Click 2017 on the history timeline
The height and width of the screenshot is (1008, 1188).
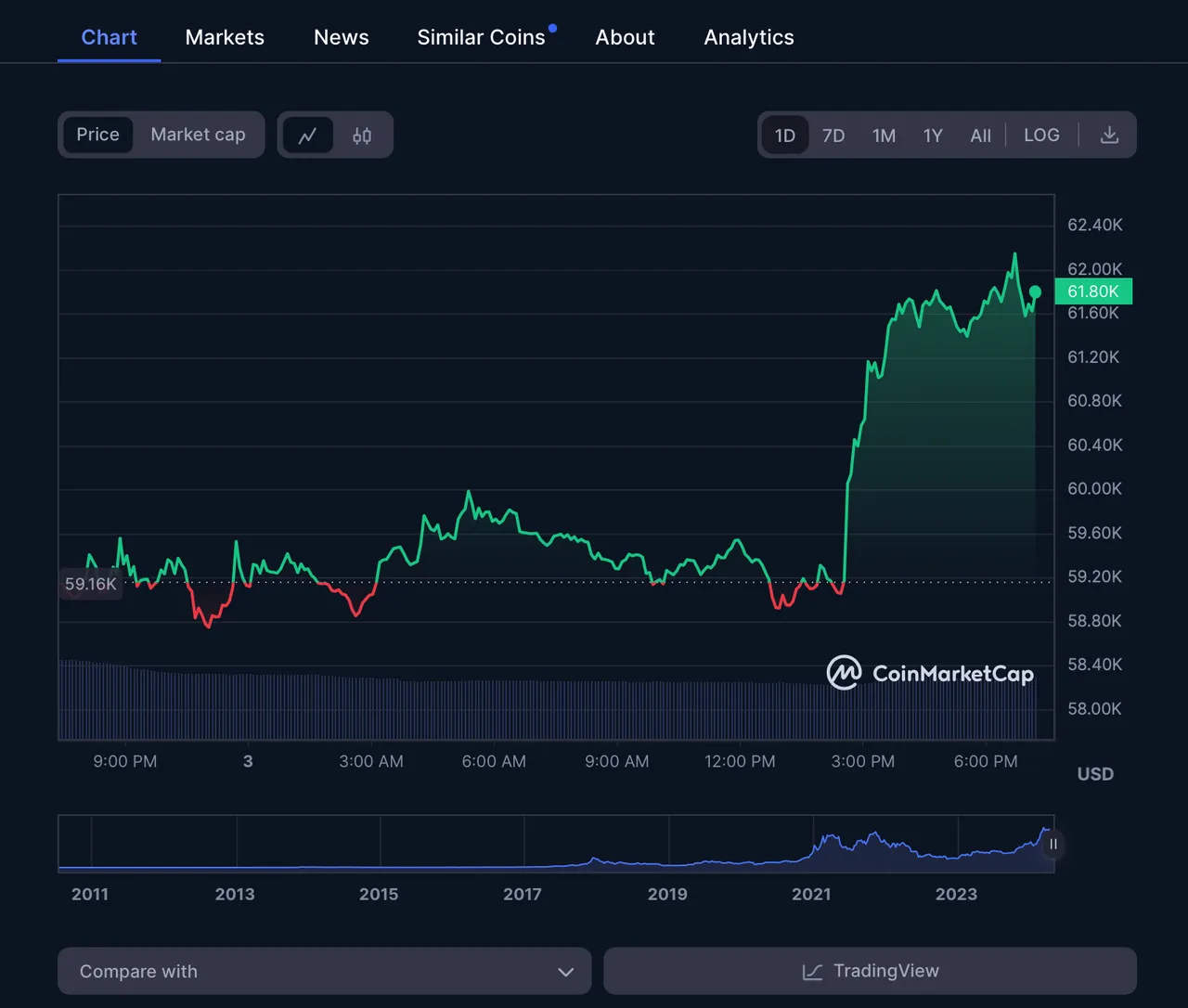coord(523,894)
